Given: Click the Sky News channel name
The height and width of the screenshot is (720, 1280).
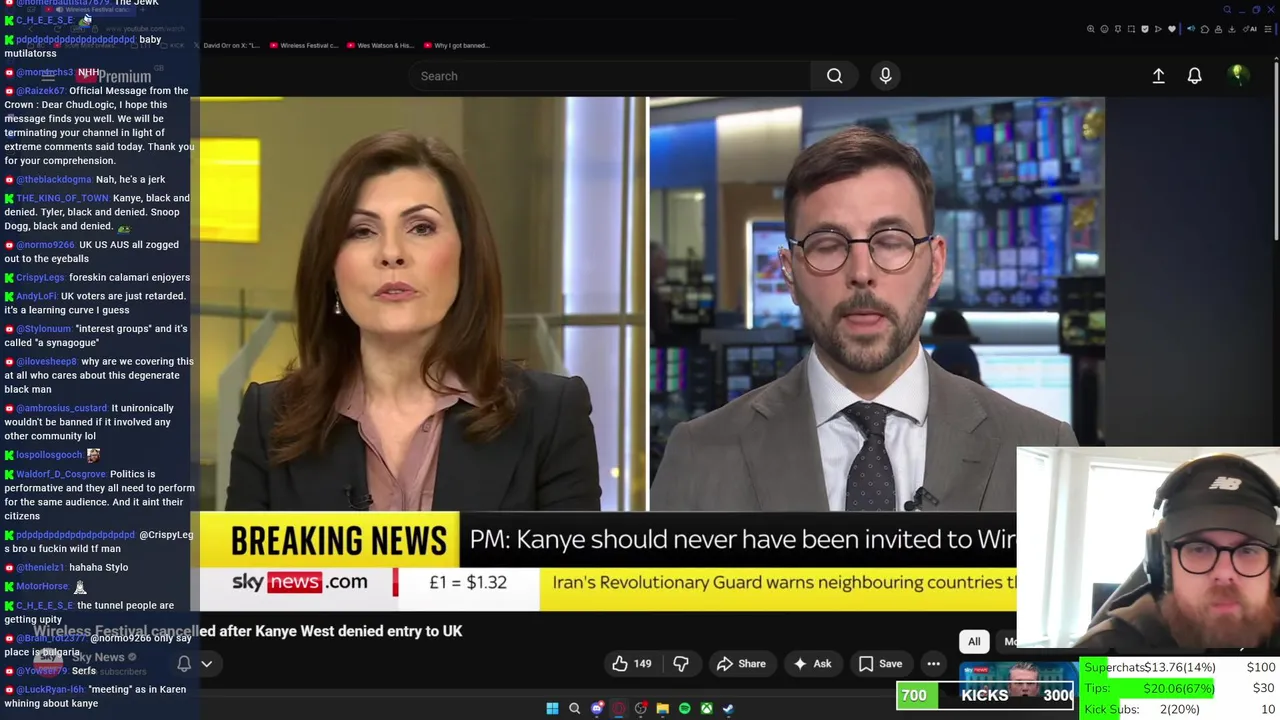Looking at the screenshot, I should point(98,657).
